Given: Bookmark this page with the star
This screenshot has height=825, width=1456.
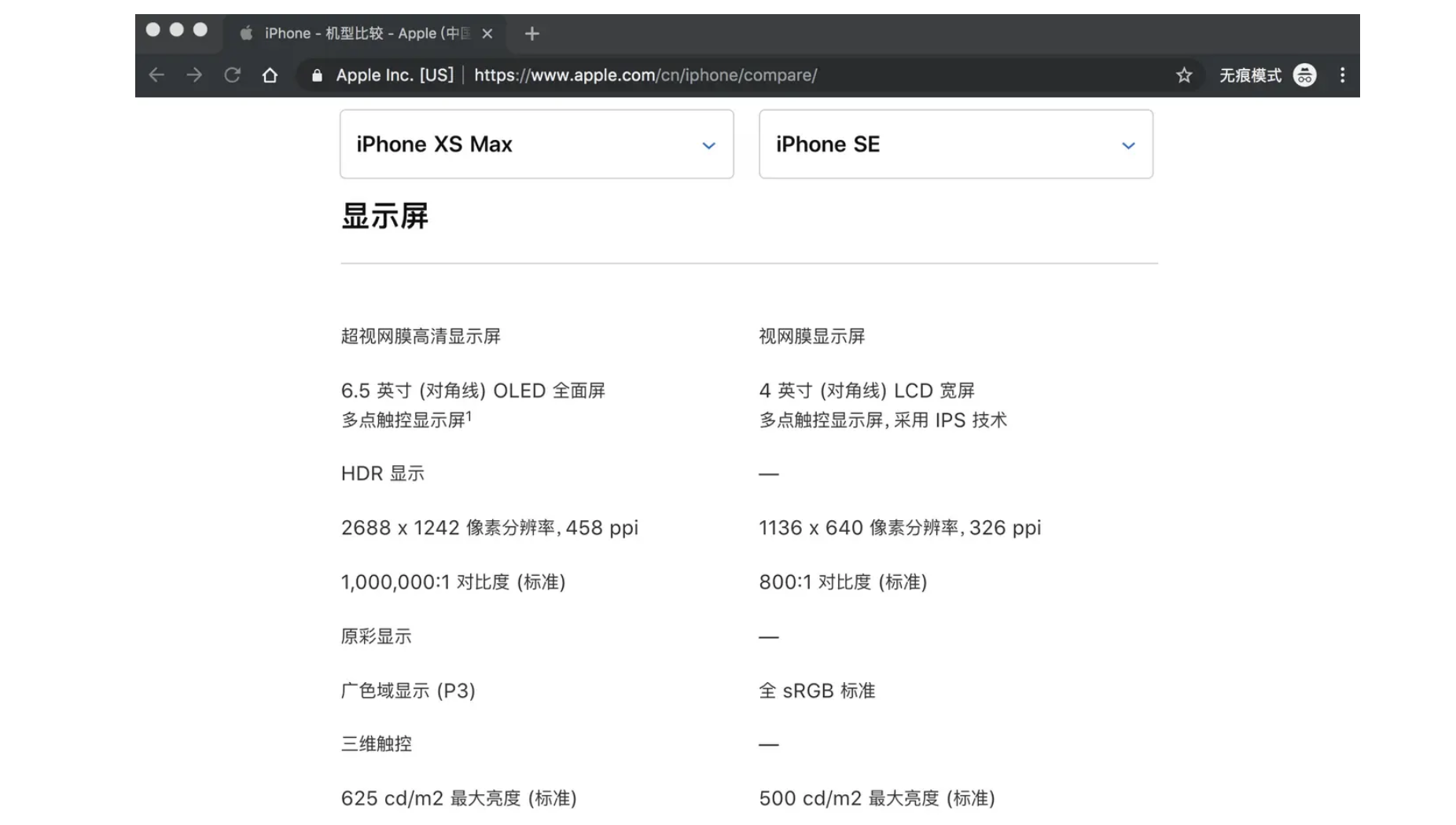Looking at the screenshot, I should [1184, 75].
